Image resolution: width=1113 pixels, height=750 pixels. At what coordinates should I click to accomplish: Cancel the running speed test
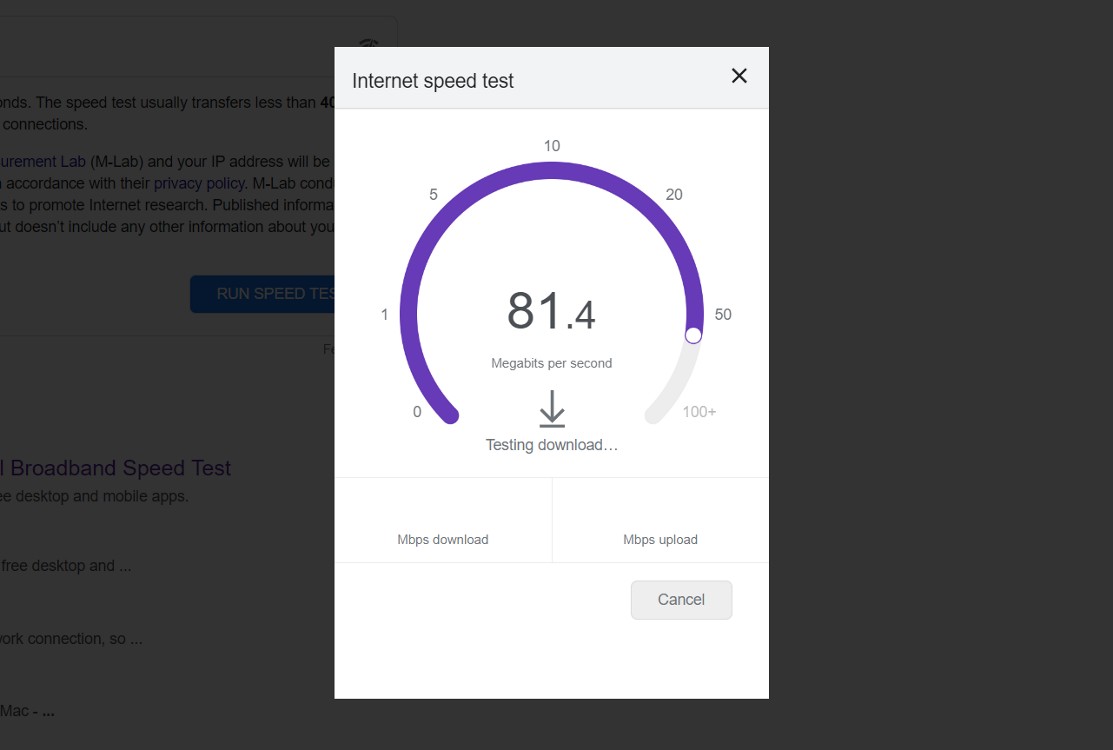pos(681,599)
